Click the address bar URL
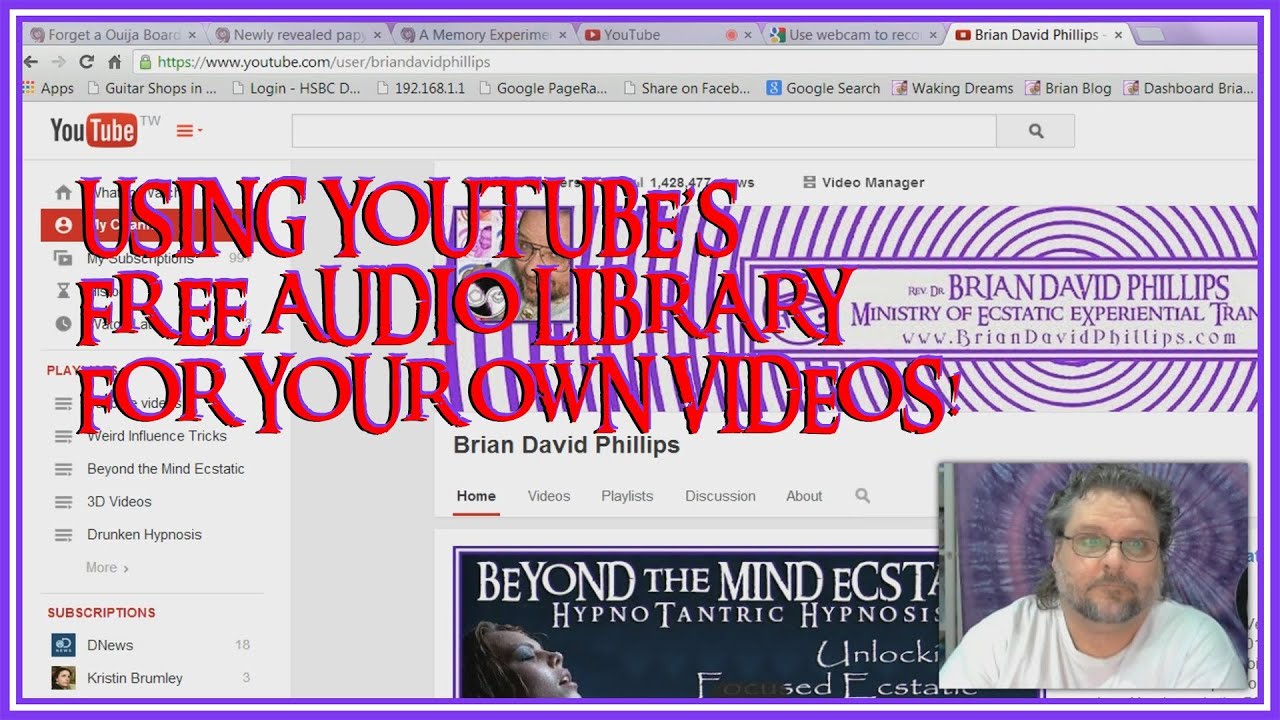Viewport: 1280px width, 720px height. click(324, 62)
